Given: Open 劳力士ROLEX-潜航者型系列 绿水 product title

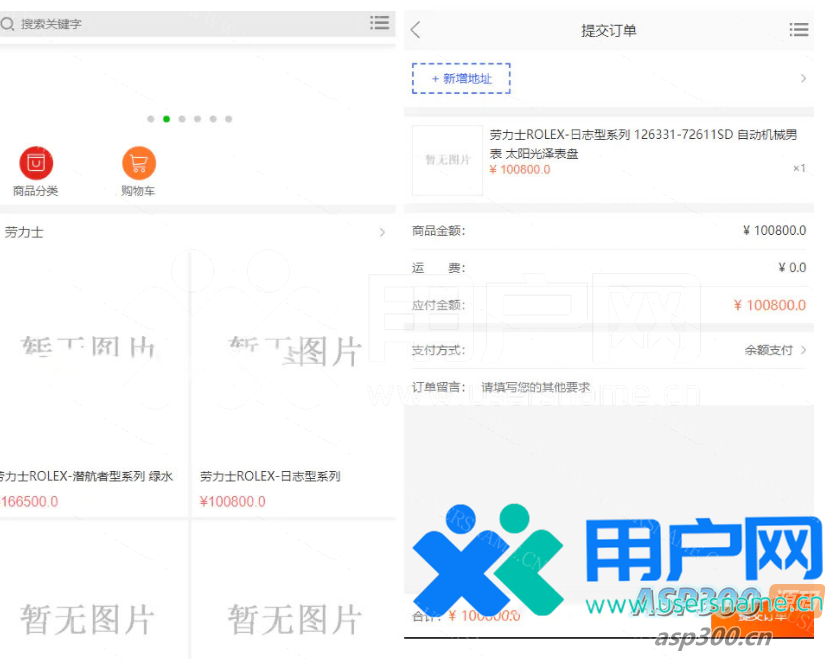Looking at the screenshot, I should click(86, 476).
